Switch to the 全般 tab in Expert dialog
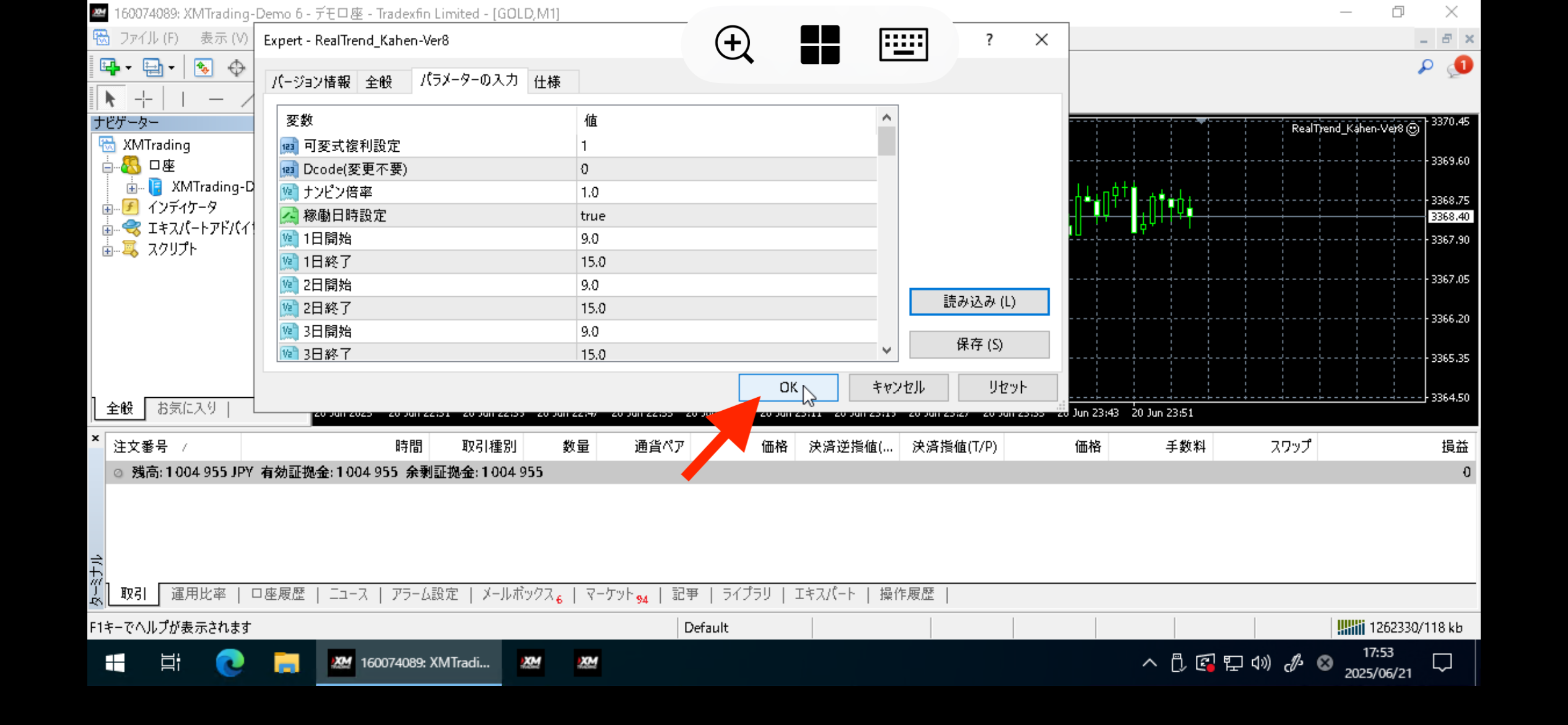 379,82
